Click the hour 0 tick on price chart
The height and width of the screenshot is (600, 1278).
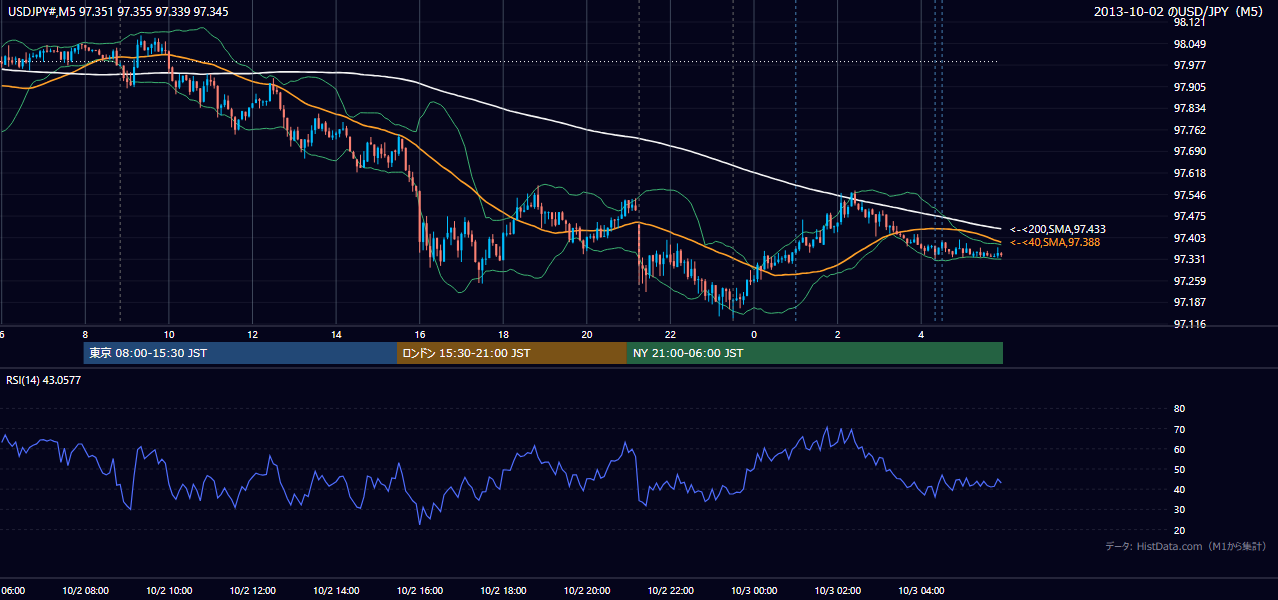point(754,335)
